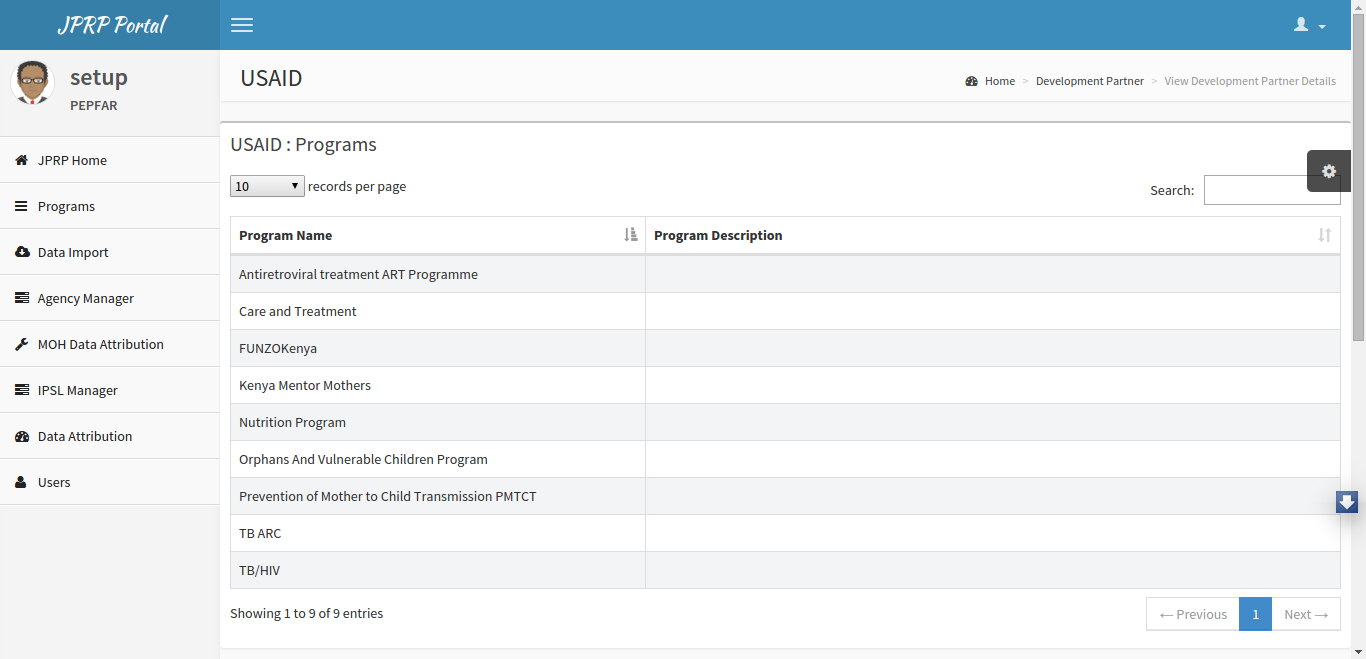The height and width of the screenshot is (659, 1366).
Task: Click the Next pagination button
Action: click(1306, 614)
